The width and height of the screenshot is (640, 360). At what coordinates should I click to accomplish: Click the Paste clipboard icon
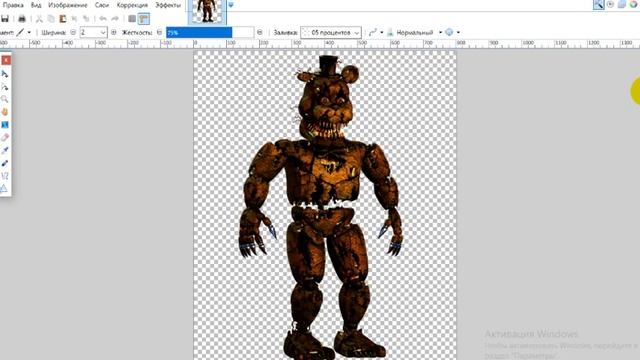click(63, 19)
